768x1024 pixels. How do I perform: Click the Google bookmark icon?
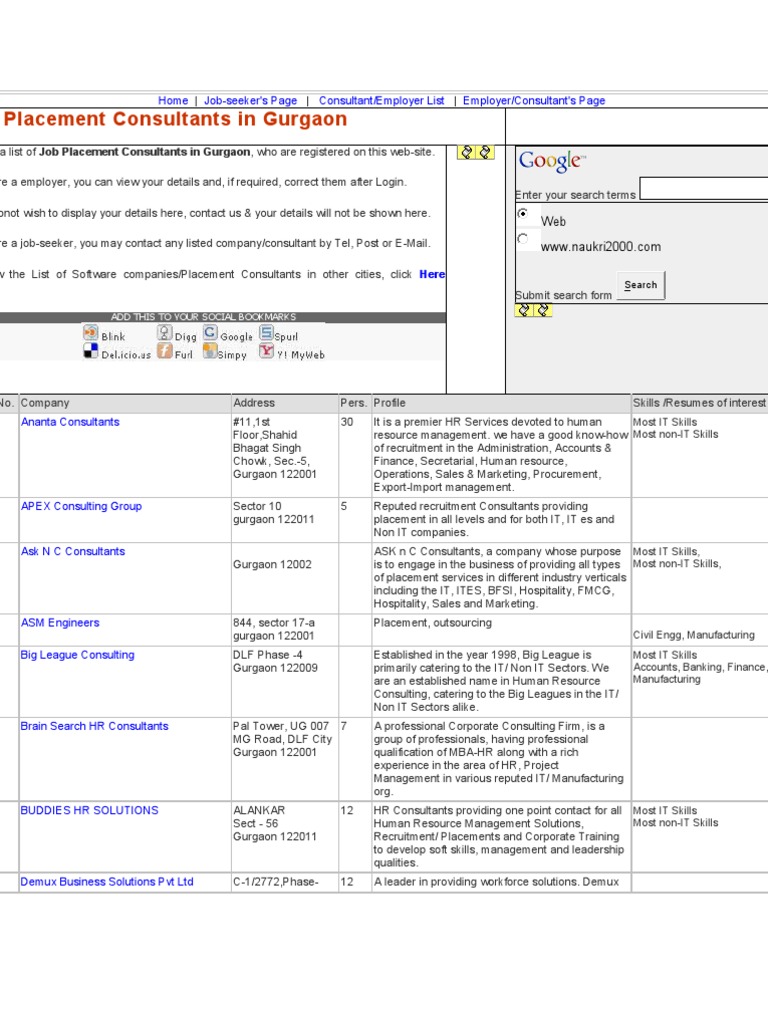(x=210, y=334)
